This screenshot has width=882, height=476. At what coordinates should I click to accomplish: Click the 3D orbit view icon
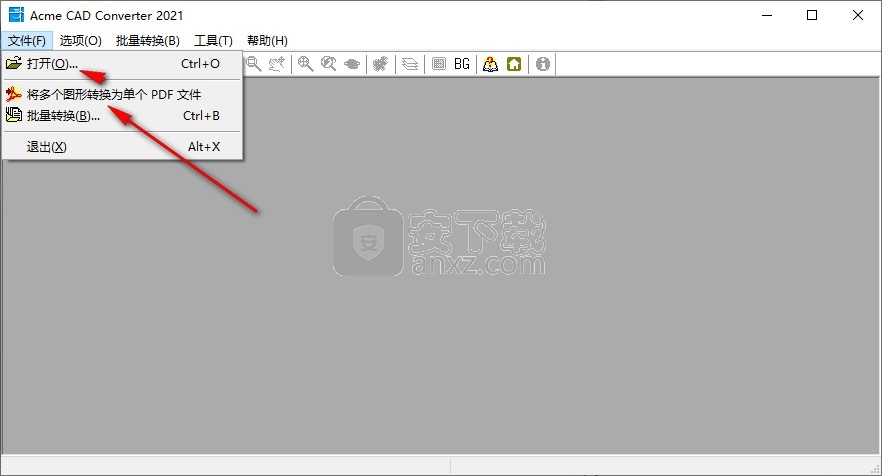point(352,64)
